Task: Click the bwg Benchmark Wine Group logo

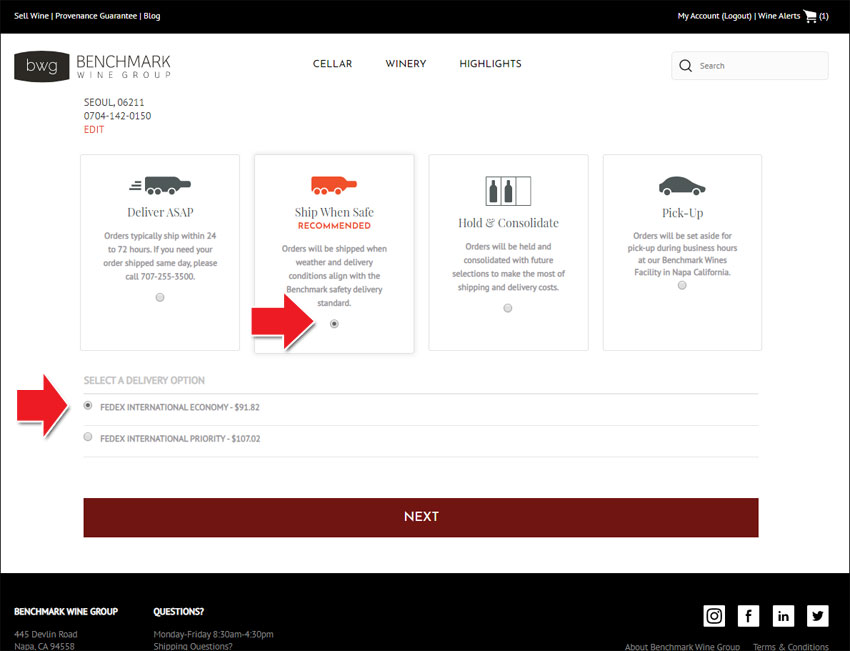Action: [93, 66]
